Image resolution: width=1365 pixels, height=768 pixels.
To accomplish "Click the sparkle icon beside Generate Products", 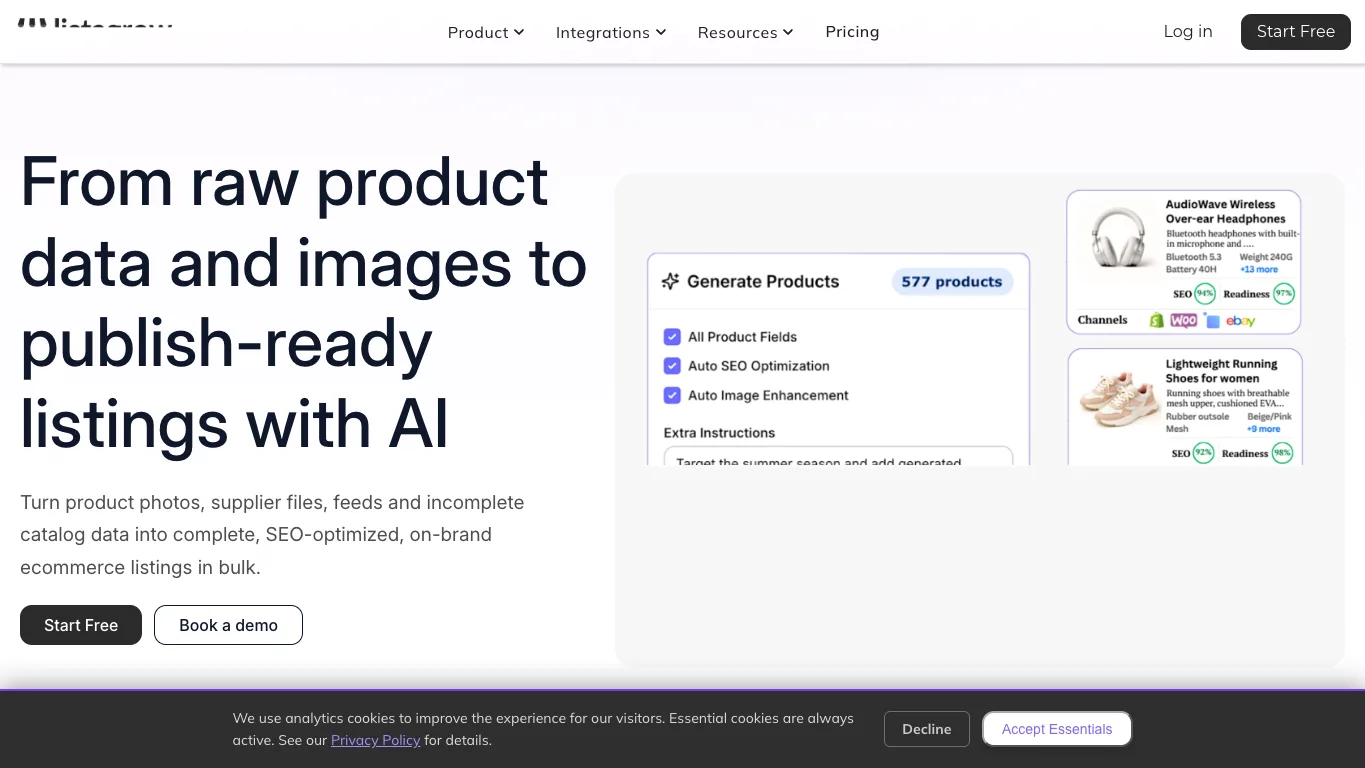I will (x=670, y=282).
